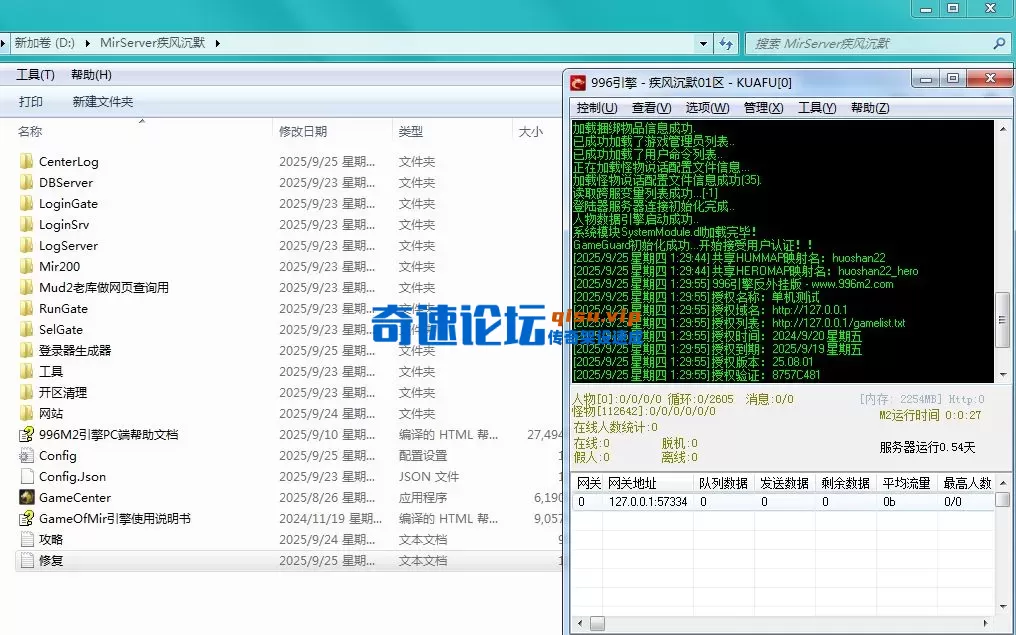
Task: Click the magnifier icon in search box
Action: click(998, 43)
